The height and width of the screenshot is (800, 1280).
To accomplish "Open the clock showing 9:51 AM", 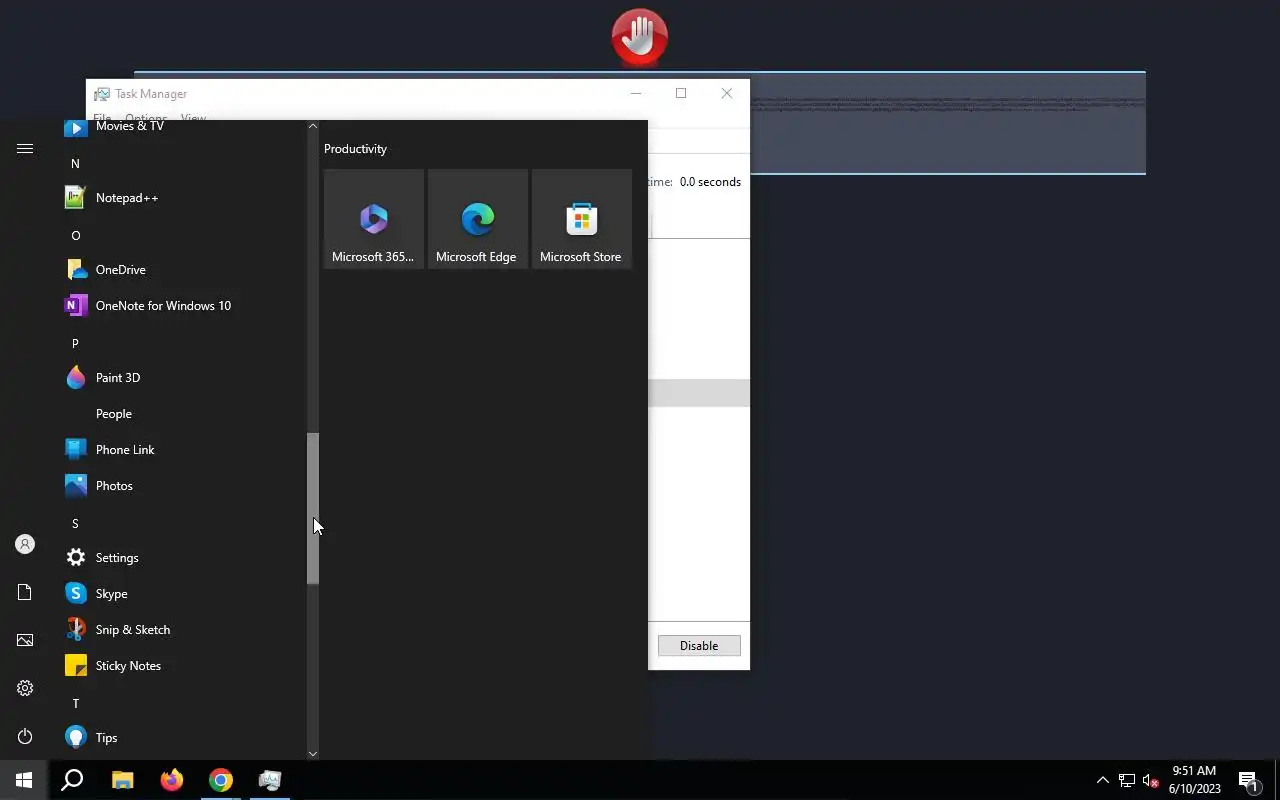I will 1194,780.
